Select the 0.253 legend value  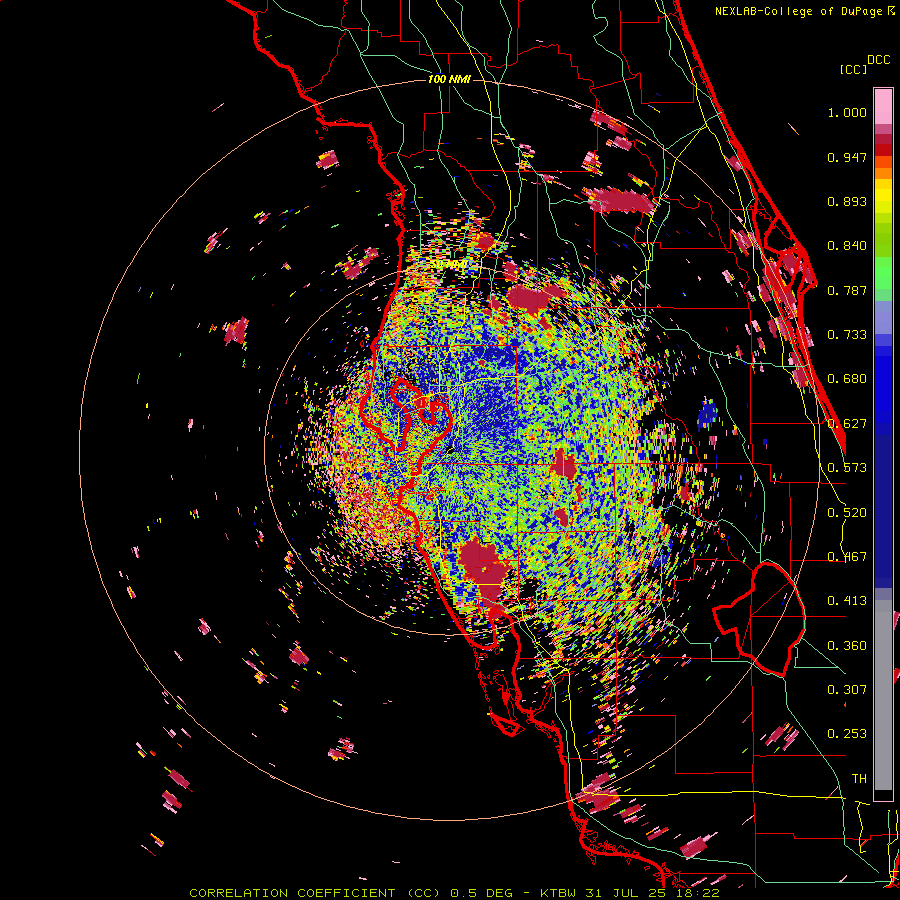click(x=847, y=734)
